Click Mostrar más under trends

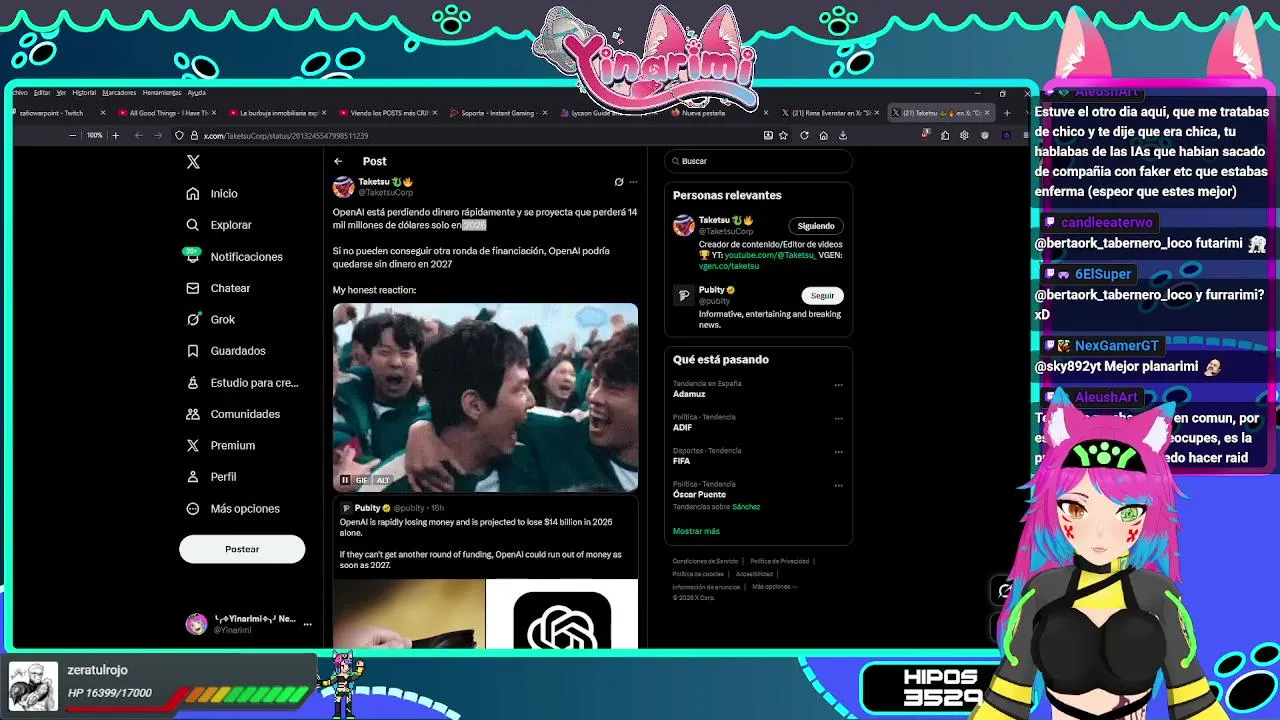696,531
